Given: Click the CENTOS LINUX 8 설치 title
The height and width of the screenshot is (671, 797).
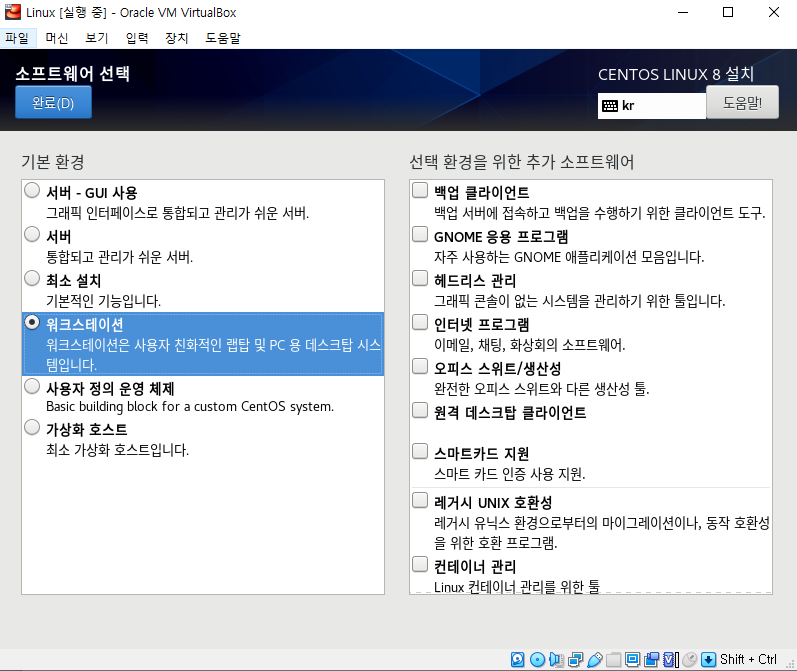Looking at the screenshot, I should (x=676, y=74).
